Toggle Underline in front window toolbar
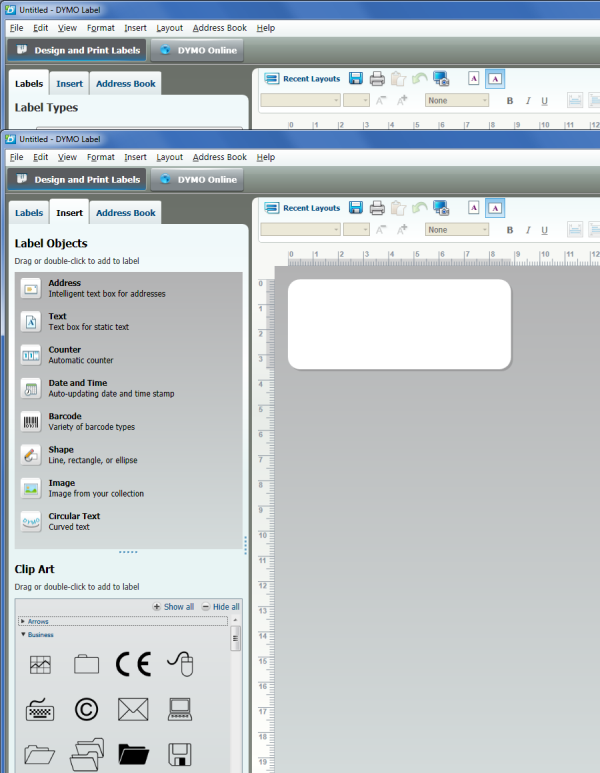Viewport: 600px width, 773px height. click(544, 230)
